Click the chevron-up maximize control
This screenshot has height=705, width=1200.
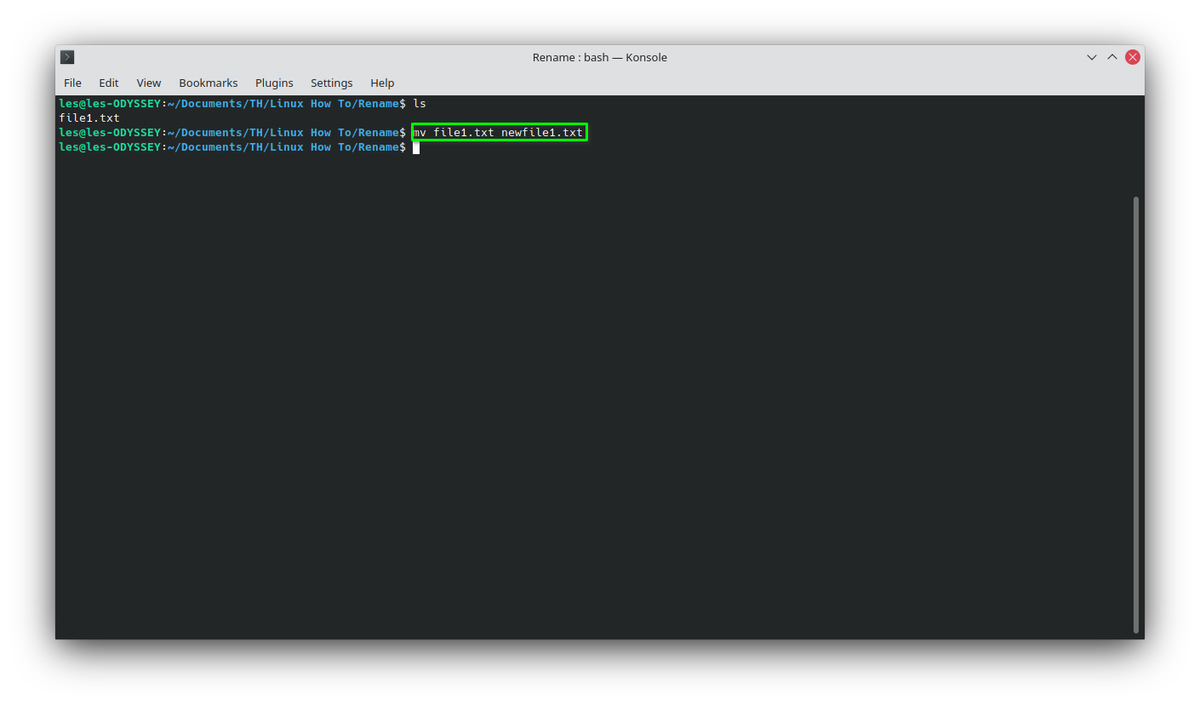point(1112,57)
